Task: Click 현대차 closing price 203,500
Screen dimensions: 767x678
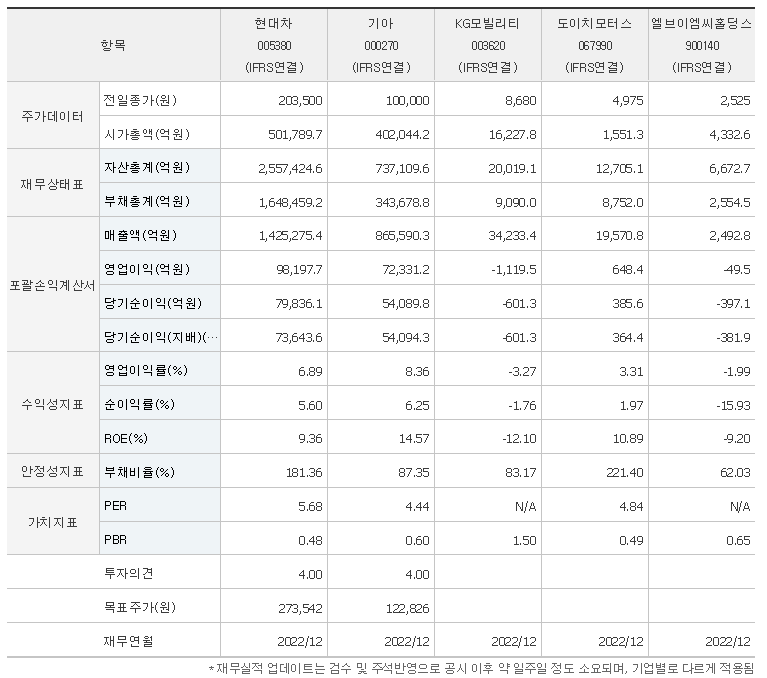Action: [x=300, y=101]
